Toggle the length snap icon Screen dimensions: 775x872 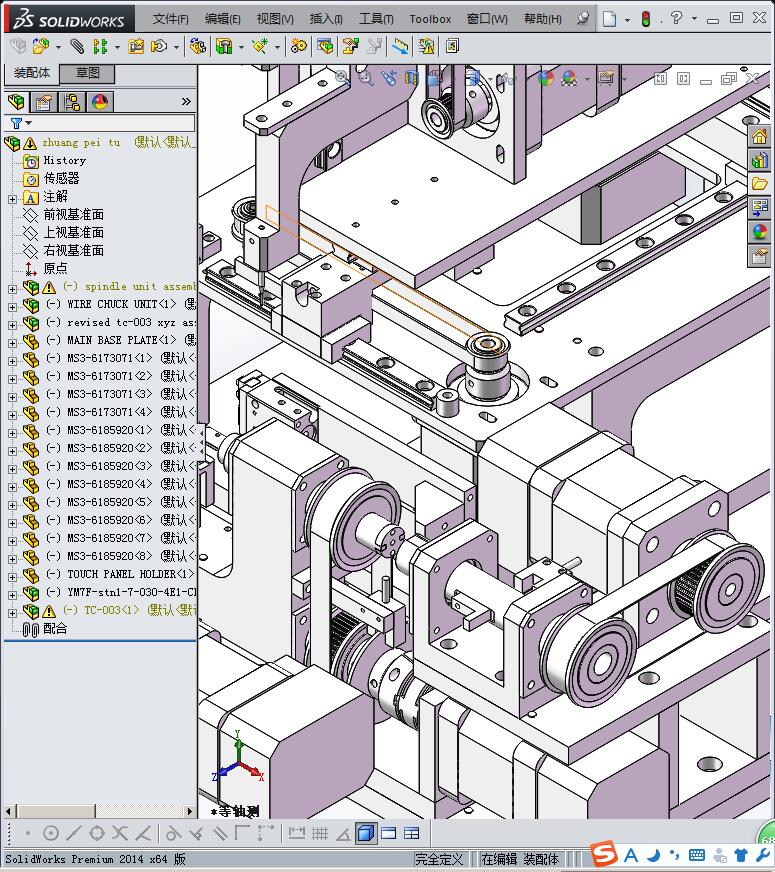click(296, 833)
